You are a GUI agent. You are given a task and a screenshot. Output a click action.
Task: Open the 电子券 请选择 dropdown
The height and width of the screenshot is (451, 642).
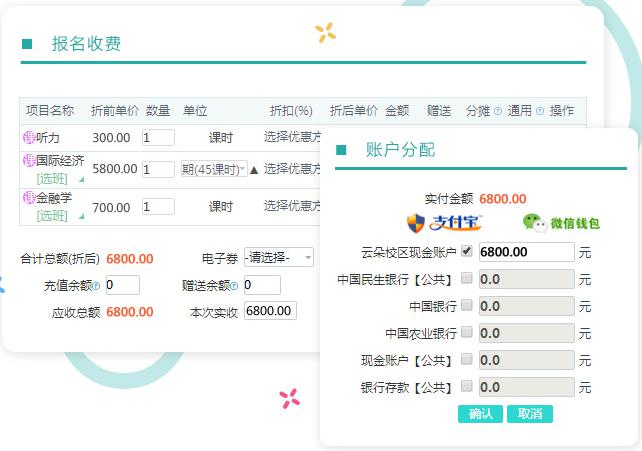coord(278,258)
